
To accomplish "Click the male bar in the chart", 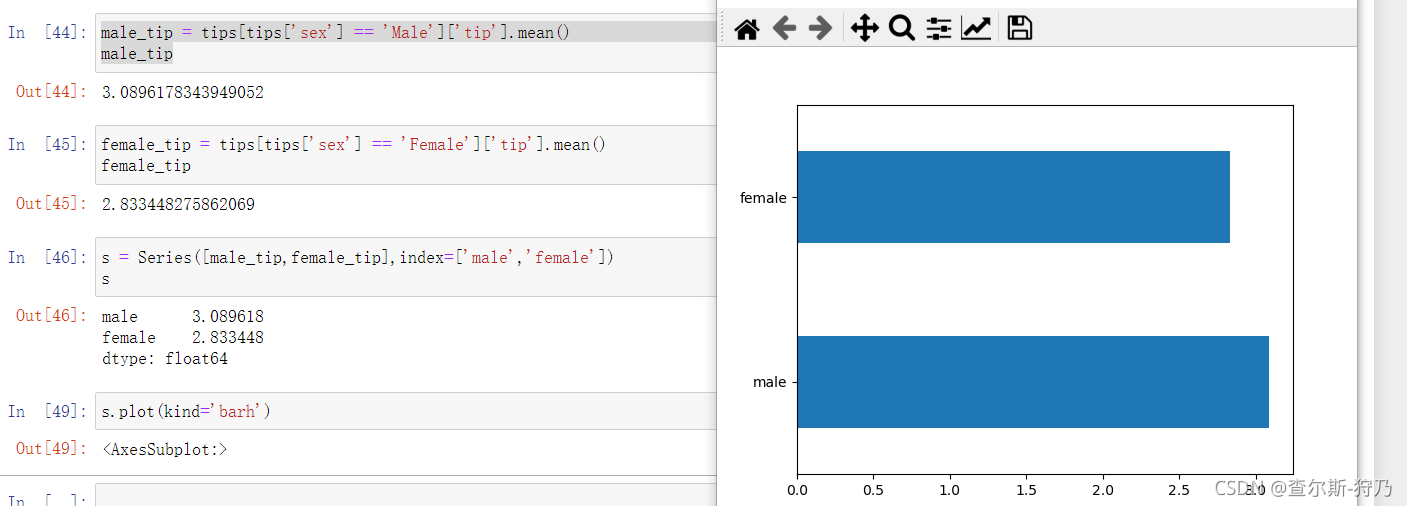I will (x=1033, y=382).
